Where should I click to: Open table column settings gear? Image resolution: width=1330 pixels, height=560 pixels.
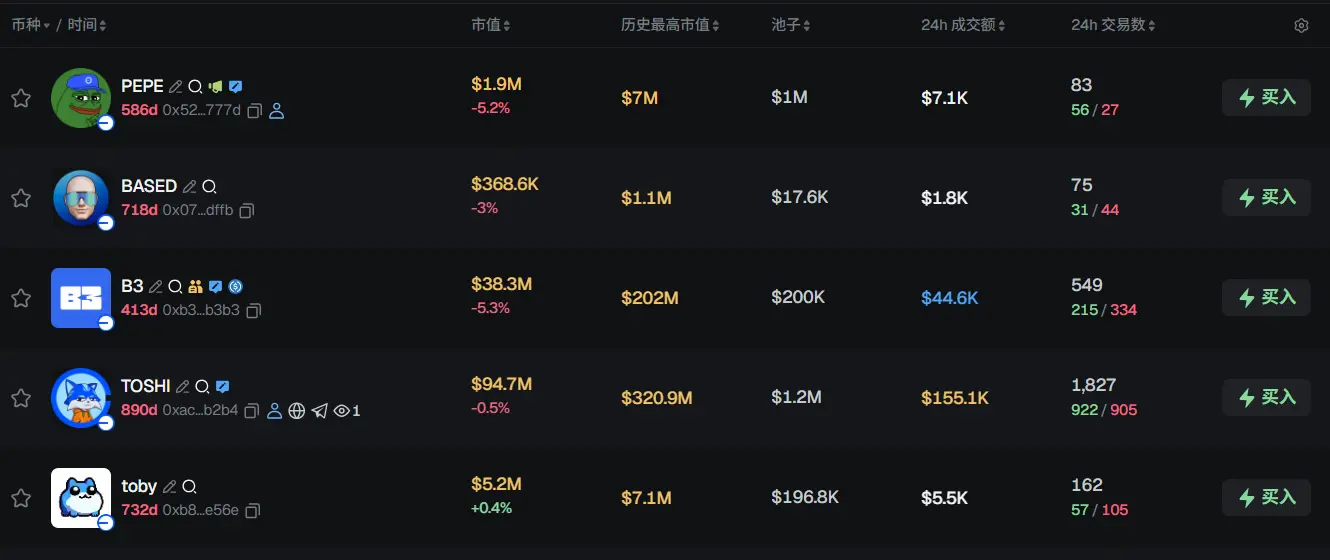[1301, 26]
